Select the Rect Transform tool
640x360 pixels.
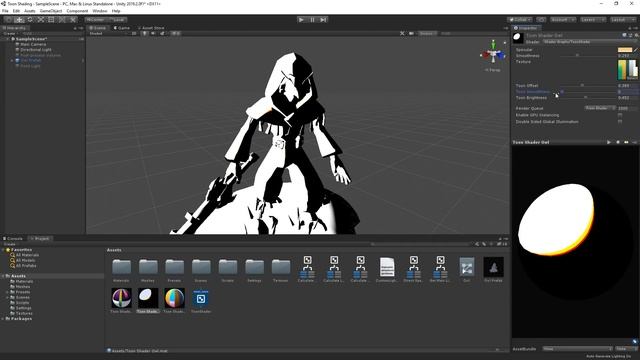[51, 20]
